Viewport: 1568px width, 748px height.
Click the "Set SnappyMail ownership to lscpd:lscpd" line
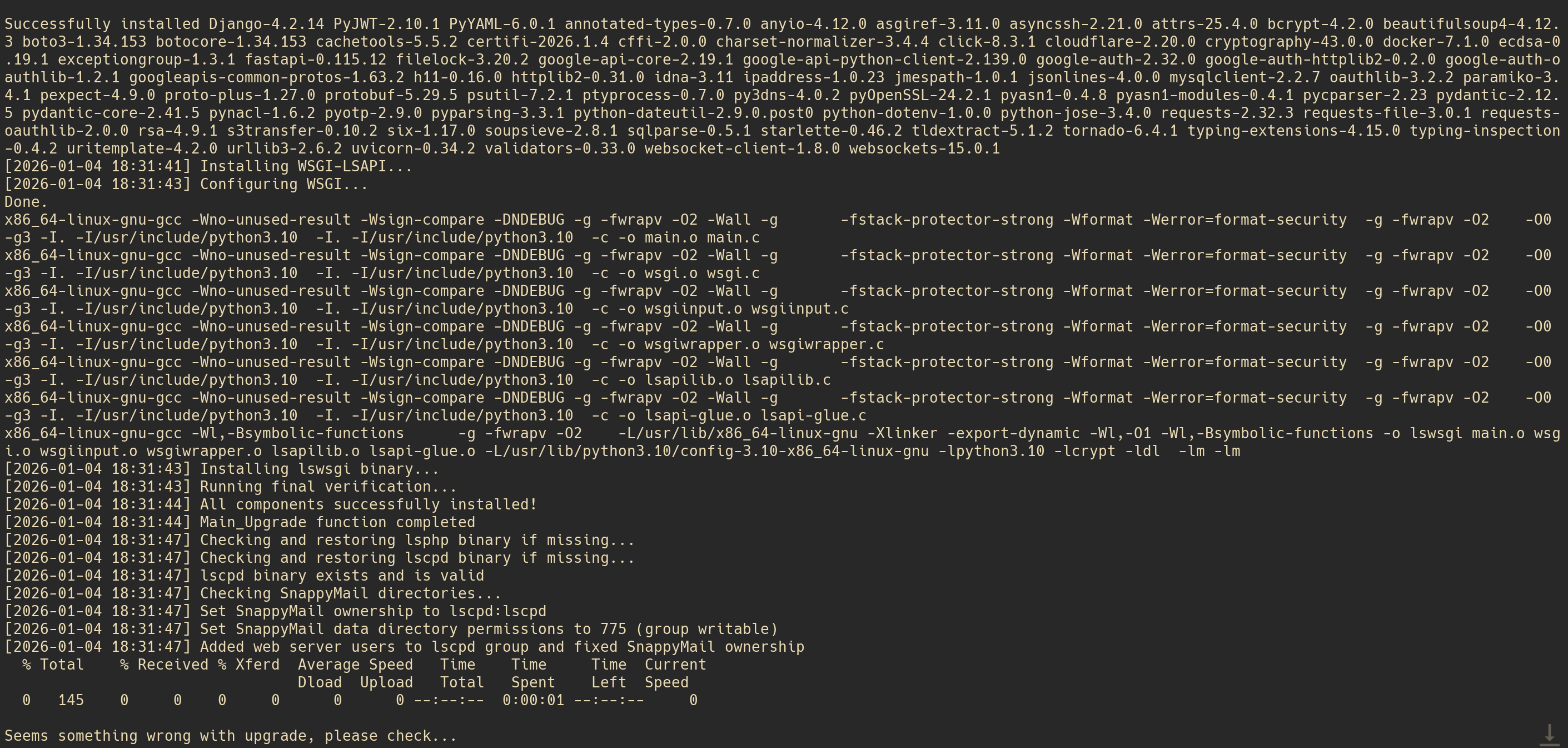pyautogui.click(x=372, y=611)
